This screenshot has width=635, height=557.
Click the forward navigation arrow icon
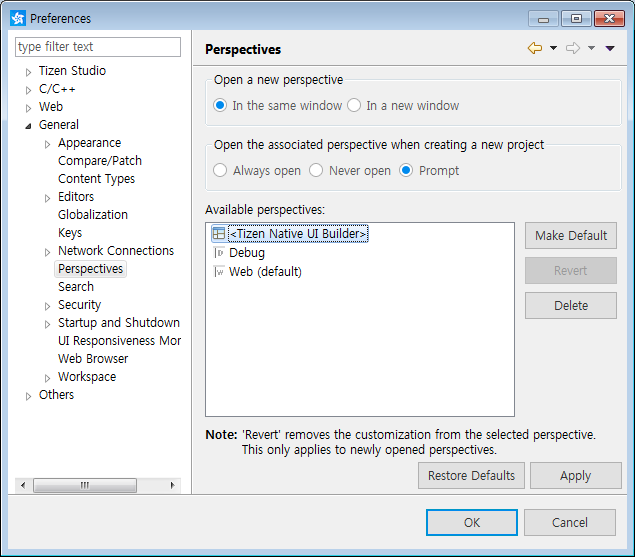(x=573, y=48)
